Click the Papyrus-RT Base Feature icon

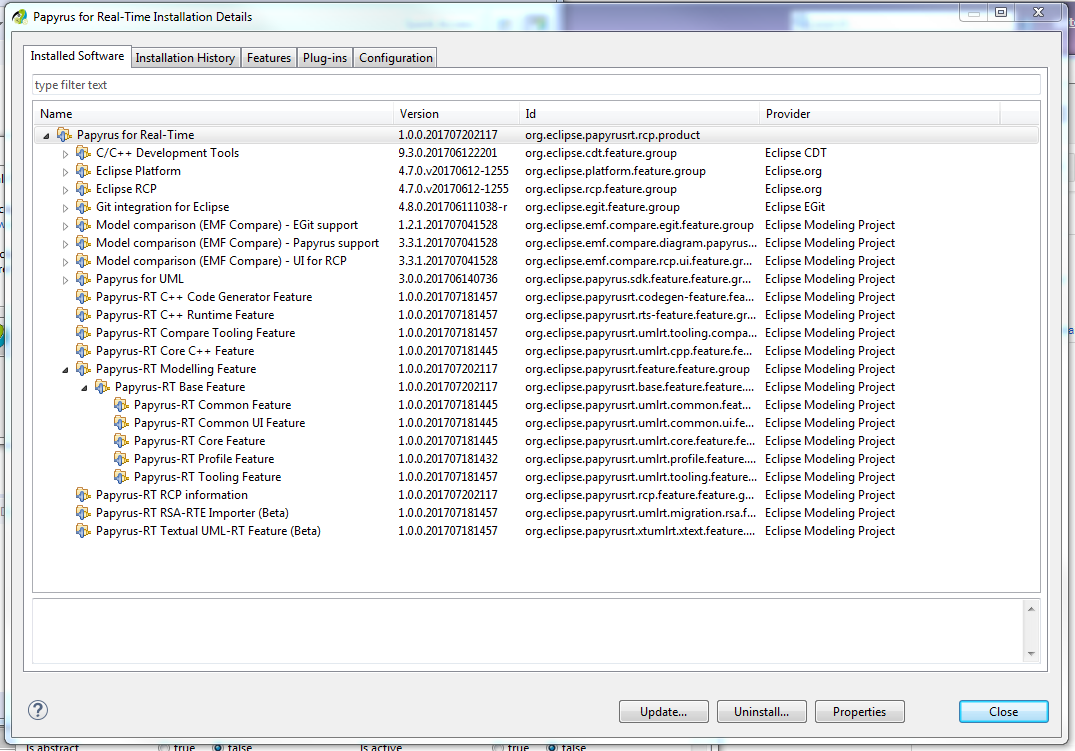pyautogui.click(x=102, y=386)
